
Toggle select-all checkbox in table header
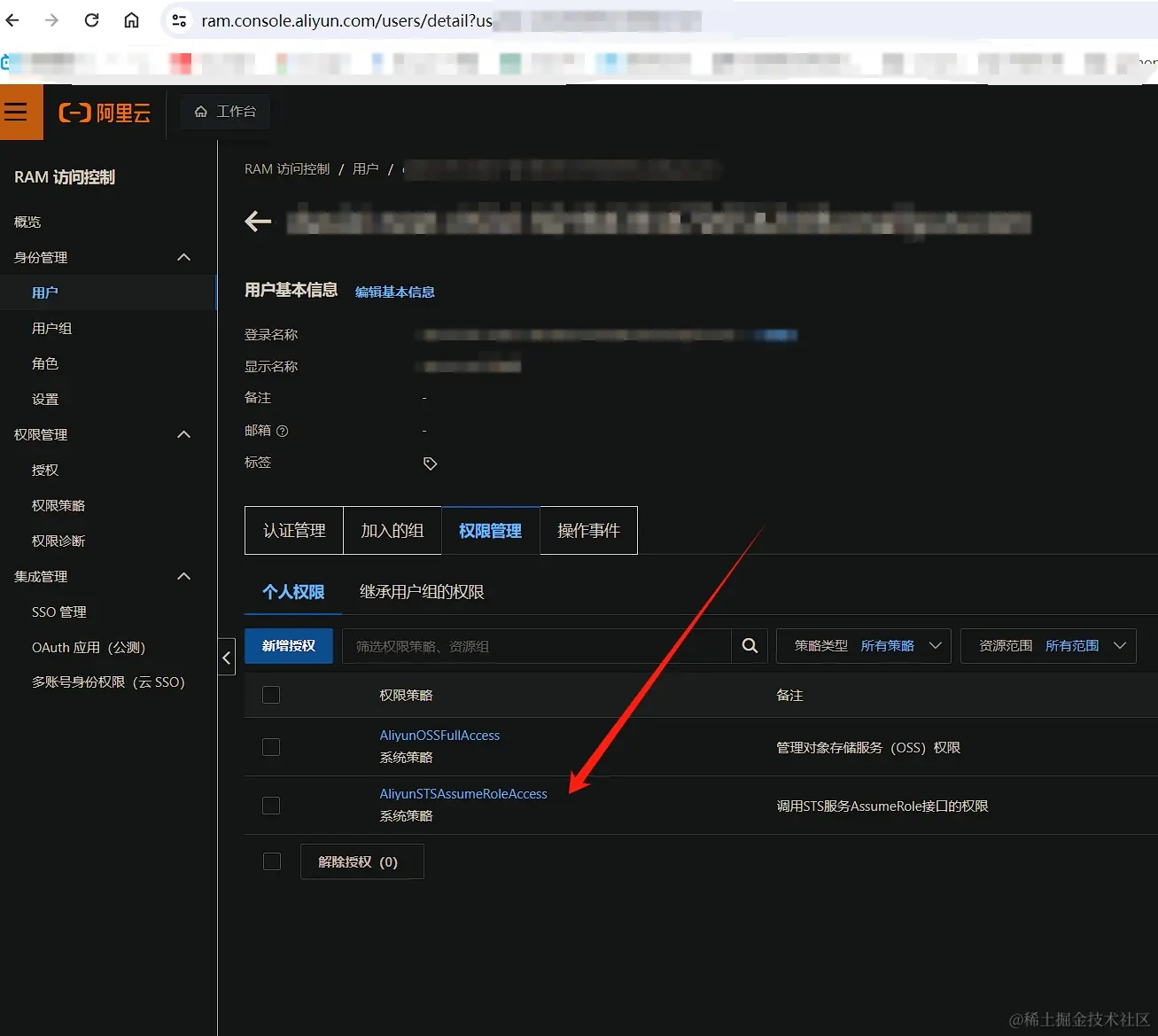[x=271, y=695]
